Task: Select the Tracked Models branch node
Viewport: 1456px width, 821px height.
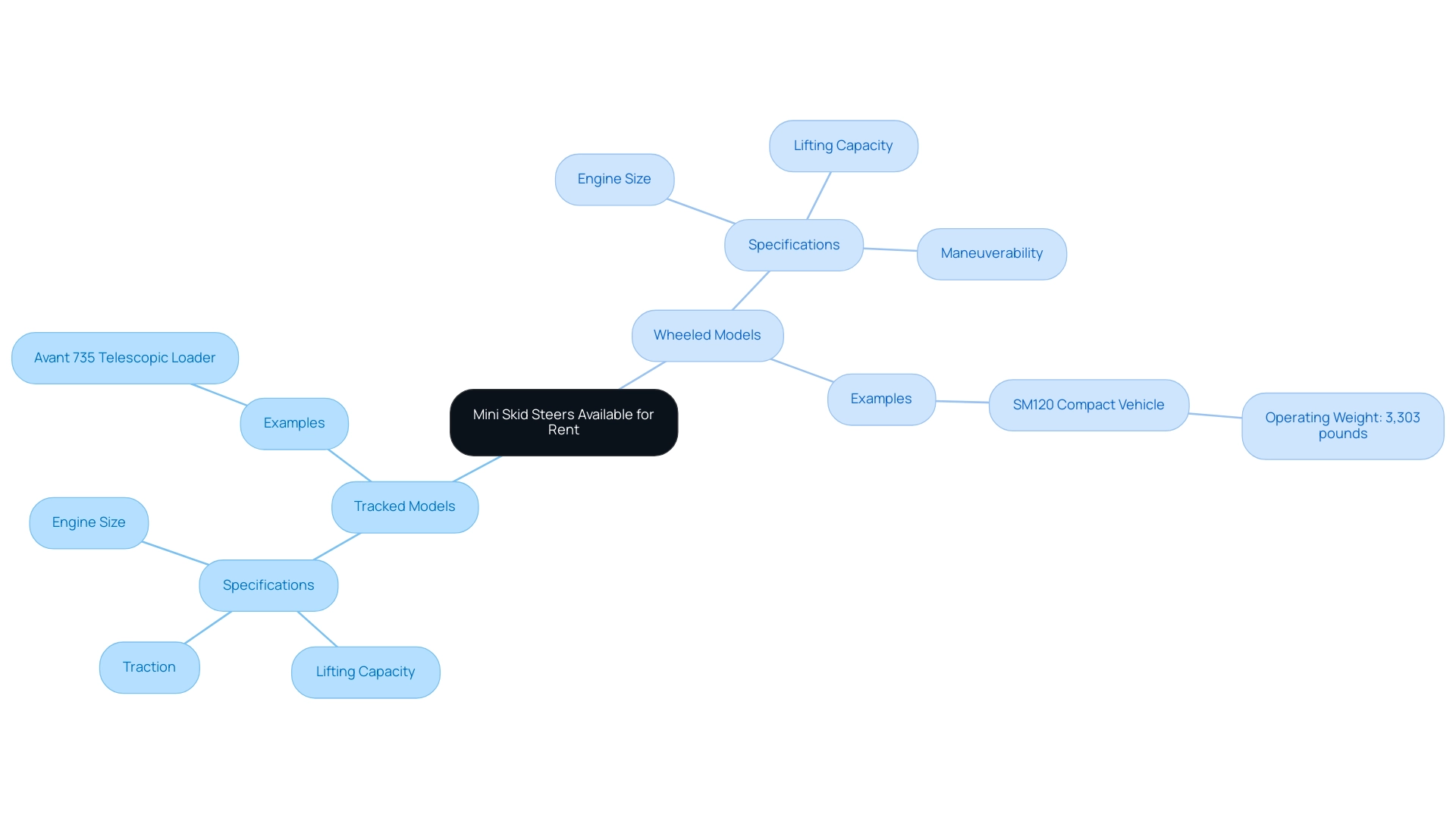Action: pyautogui.click(x=403, y=505)
